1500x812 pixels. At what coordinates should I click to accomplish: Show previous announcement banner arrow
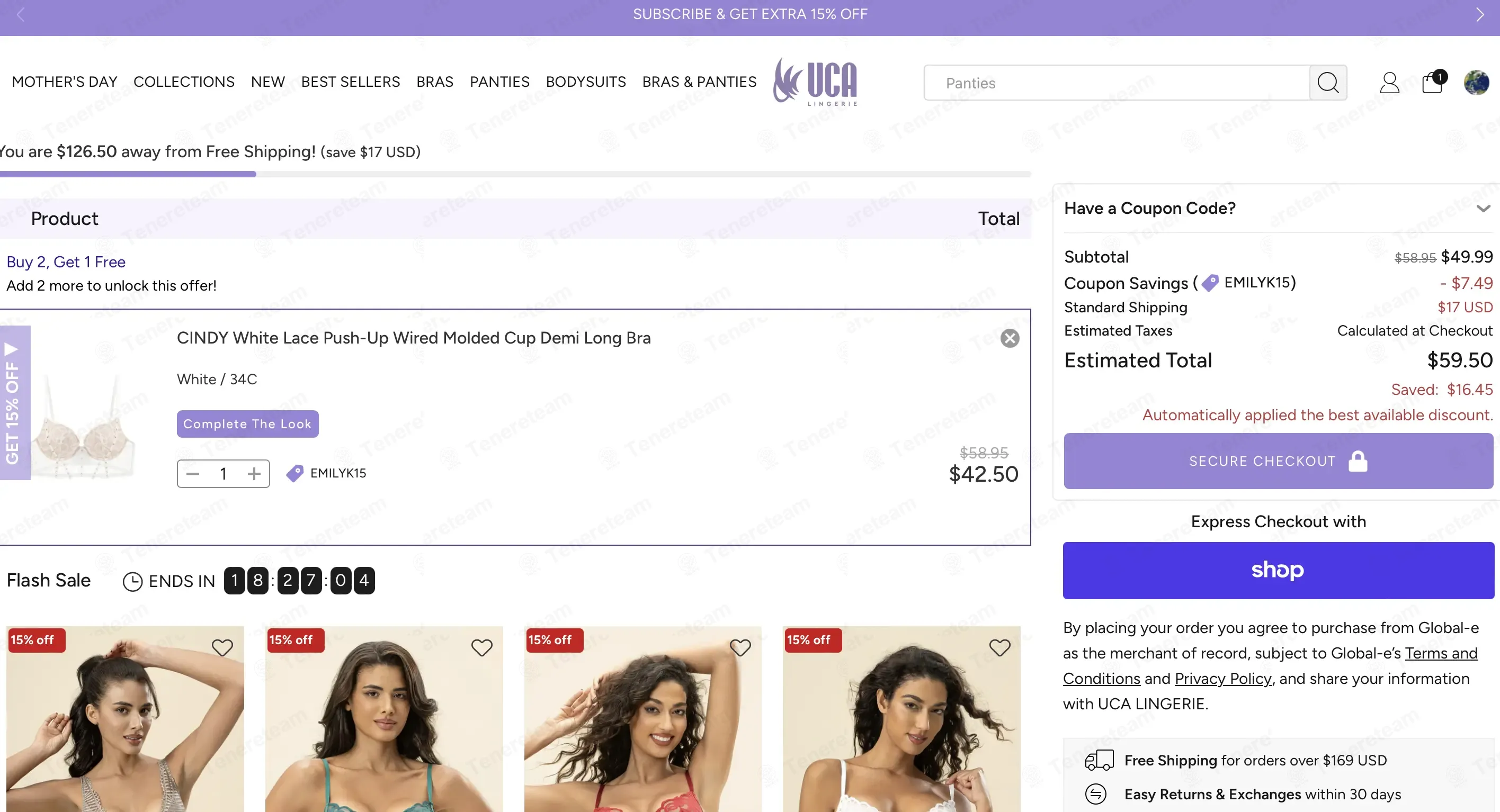coord(20,14)
